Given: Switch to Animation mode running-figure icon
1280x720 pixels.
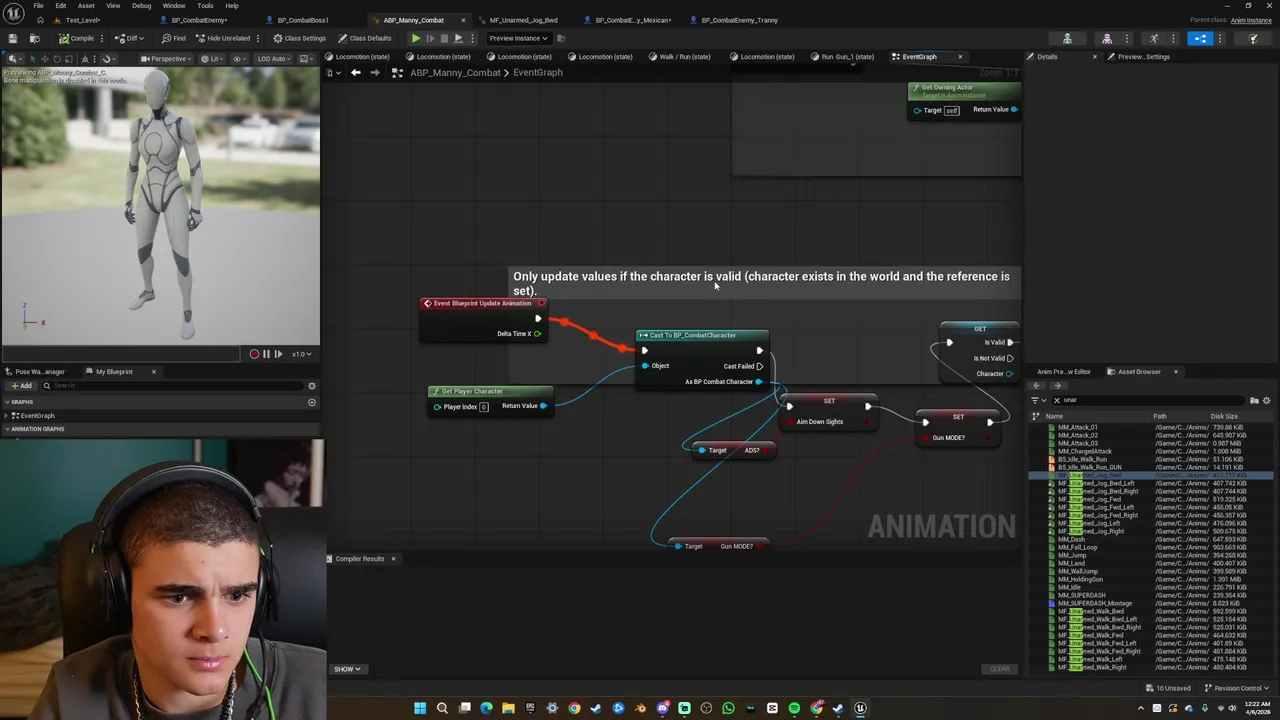Looking at the screenshot, I should pyautogui.click(x=1153, y=38).
